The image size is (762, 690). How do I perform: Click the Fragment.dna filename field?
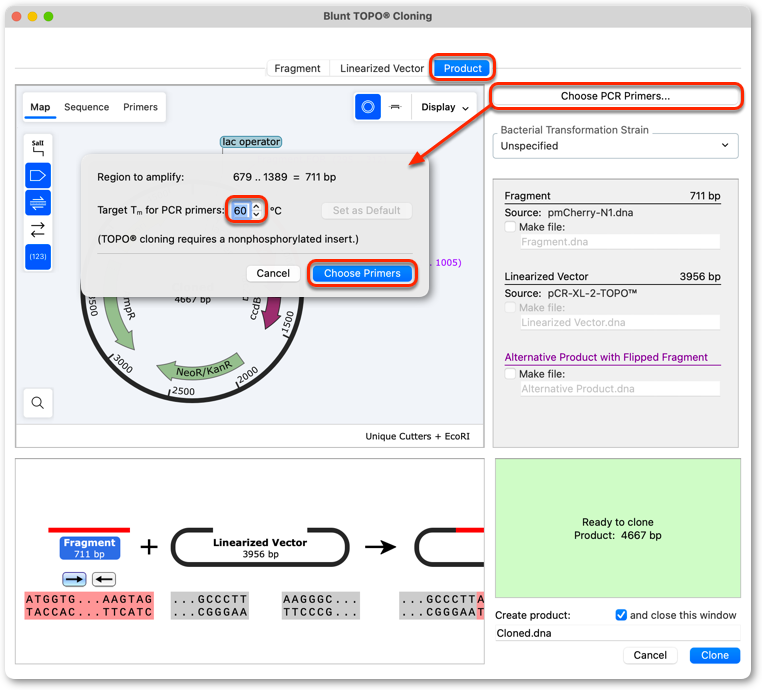[x=620, y=242]
